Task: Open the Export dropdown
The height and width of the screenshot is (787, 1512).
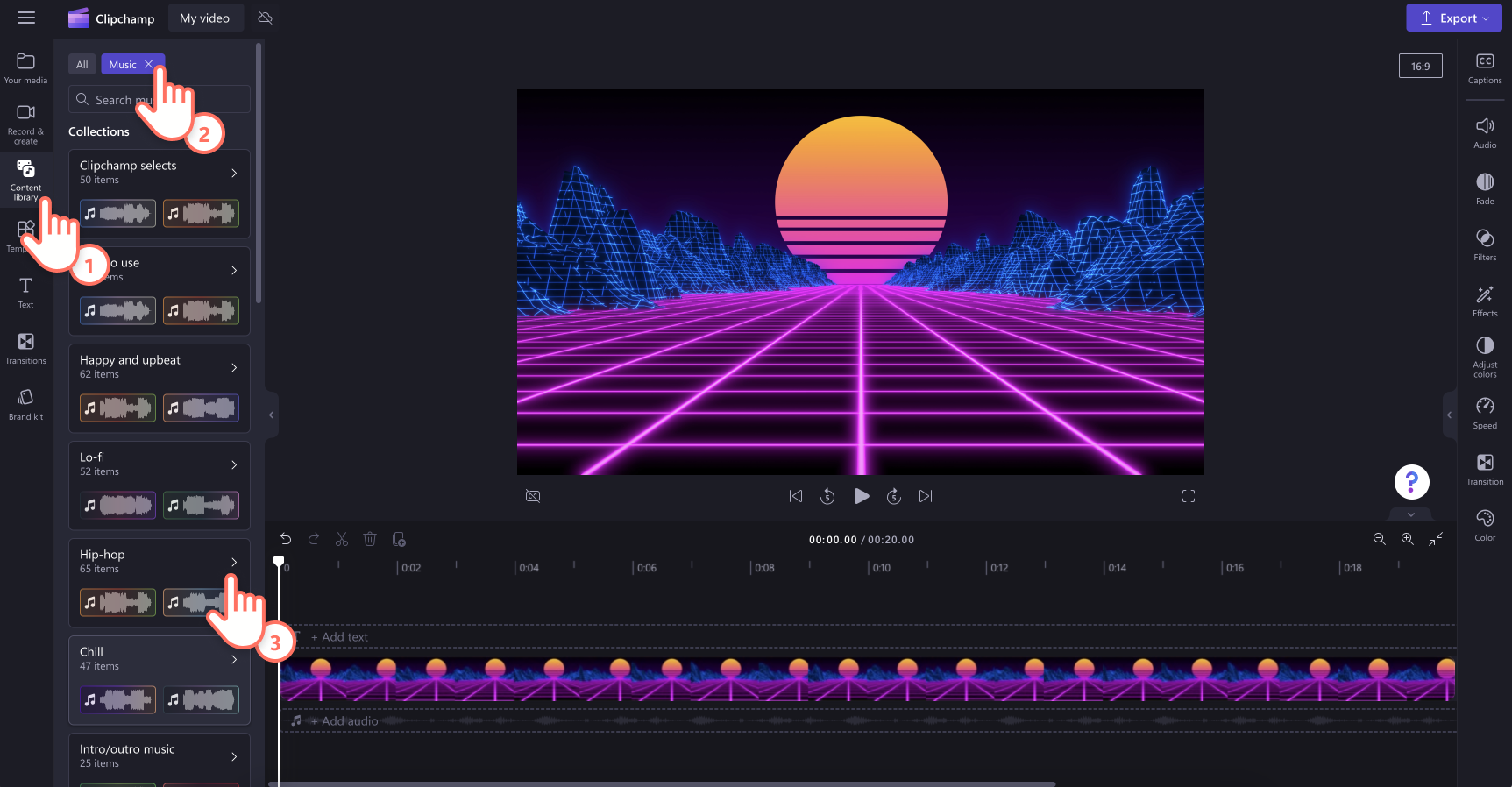Action: click(1454, 18)
